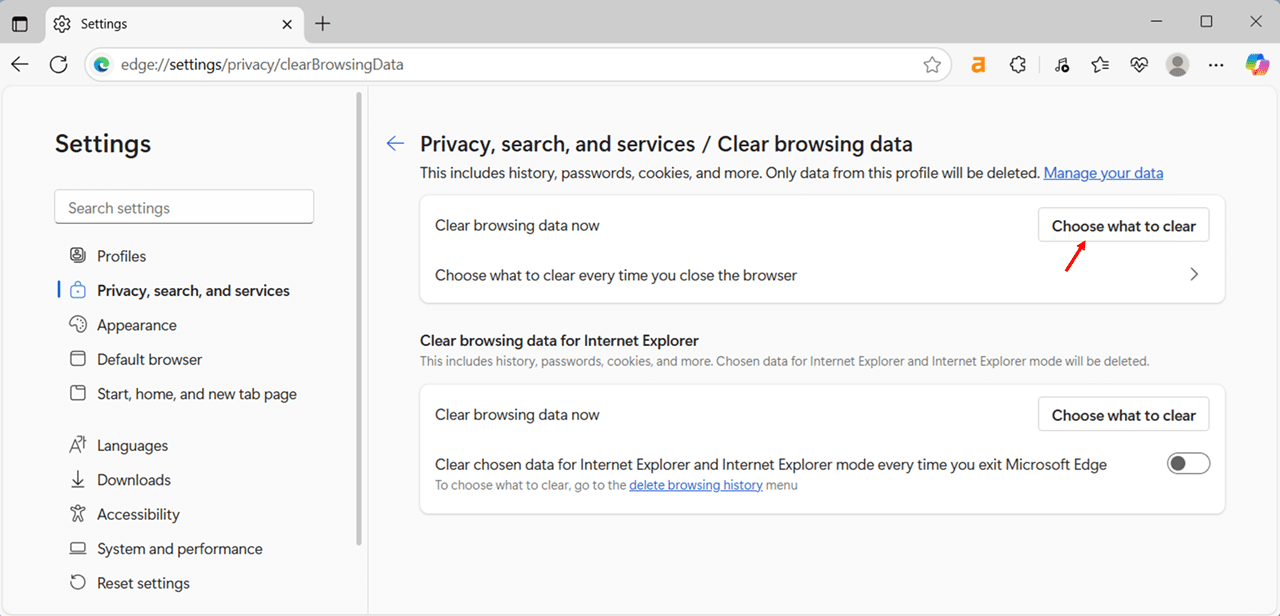This screenshot has height=616, width=1280.
Task: Open Browser essentials heart icon
Action: (1139, 64)
